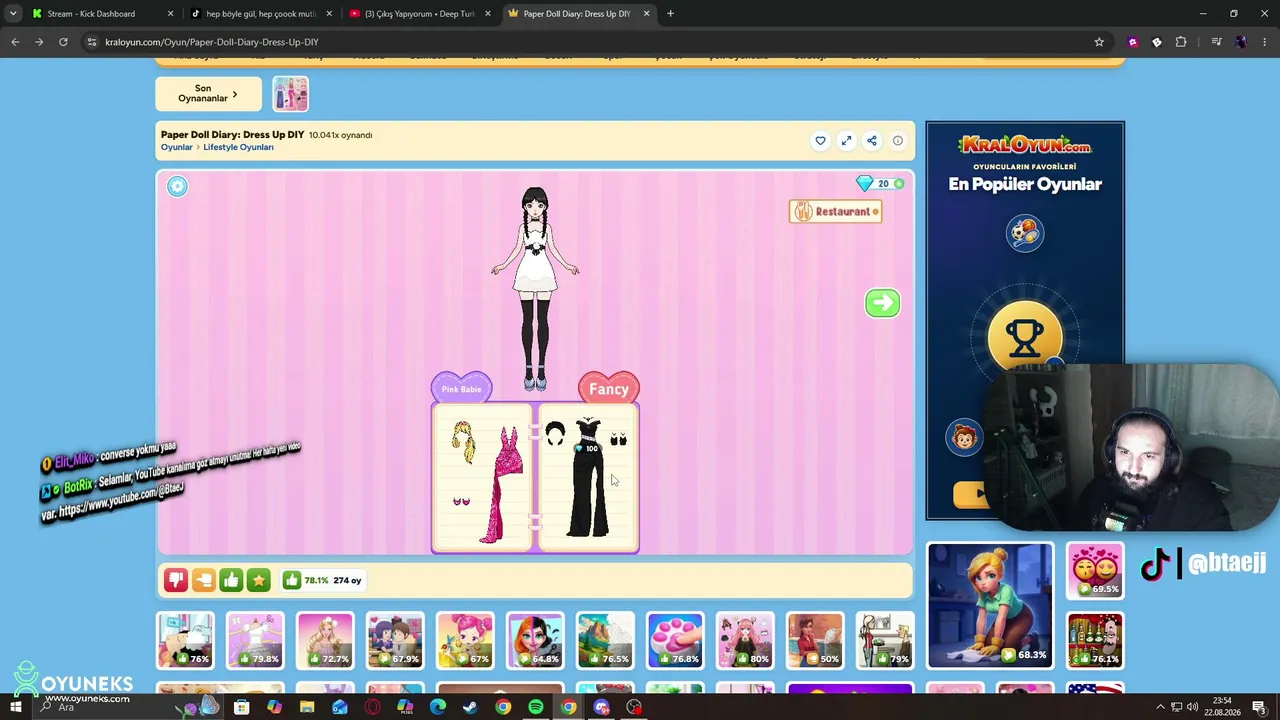The image size is (1280, 720).
Task: Expand the Son Oynananlar recent games list
Action: (208, 94)
